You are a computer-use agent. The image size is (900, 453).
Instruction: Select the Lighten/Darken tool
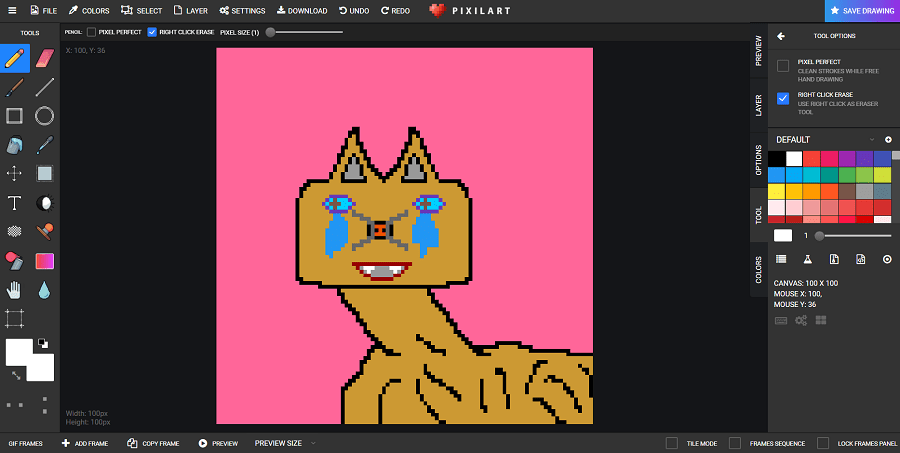[x=45, y=203]
